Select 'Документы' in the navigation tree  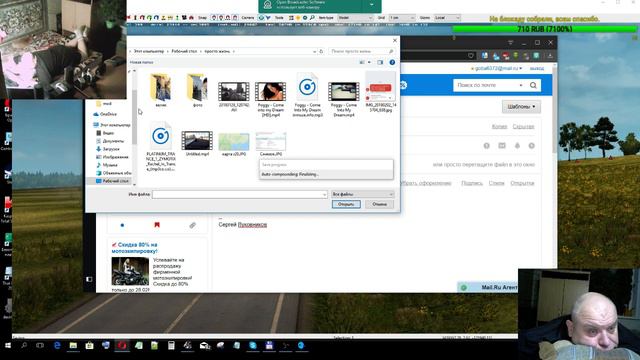(110, 141)
